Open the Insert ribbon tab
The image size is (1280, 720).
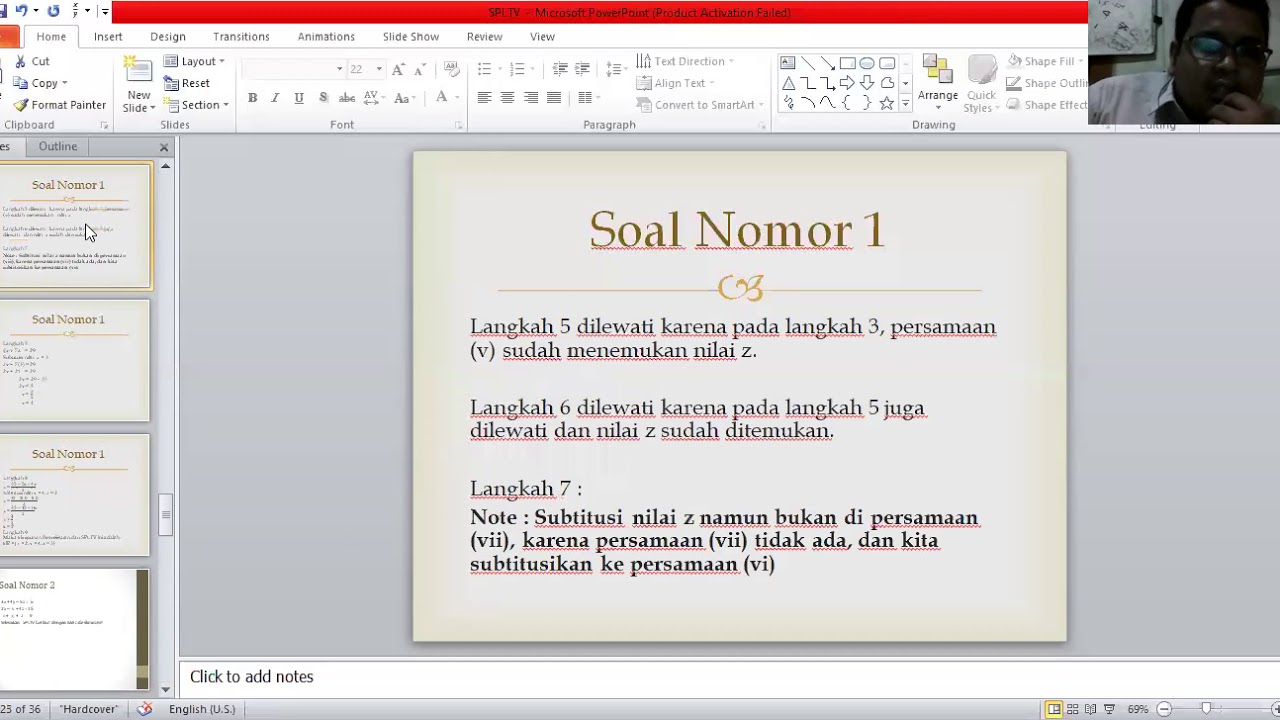click(108, 36)
